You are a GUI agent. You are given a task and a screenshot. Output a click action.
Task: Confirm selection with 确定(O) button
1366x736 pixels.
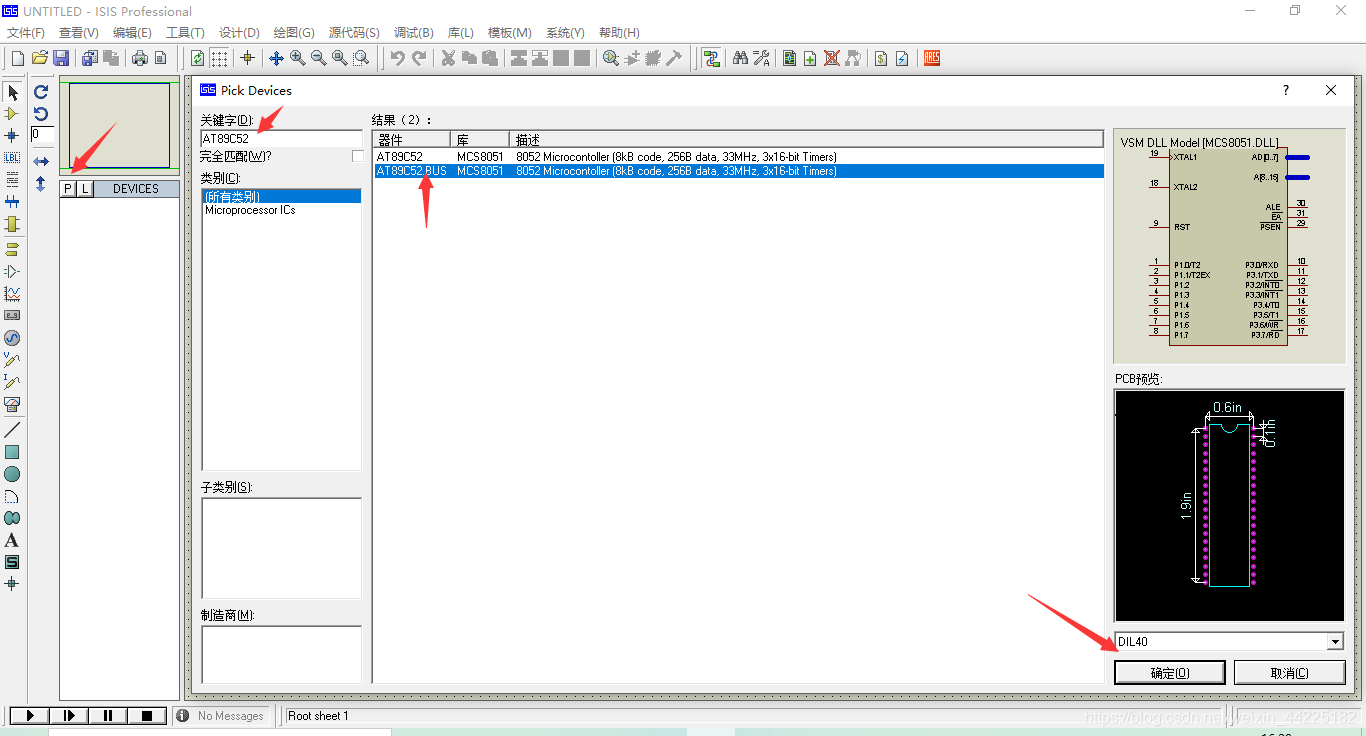click(1170, 673)
